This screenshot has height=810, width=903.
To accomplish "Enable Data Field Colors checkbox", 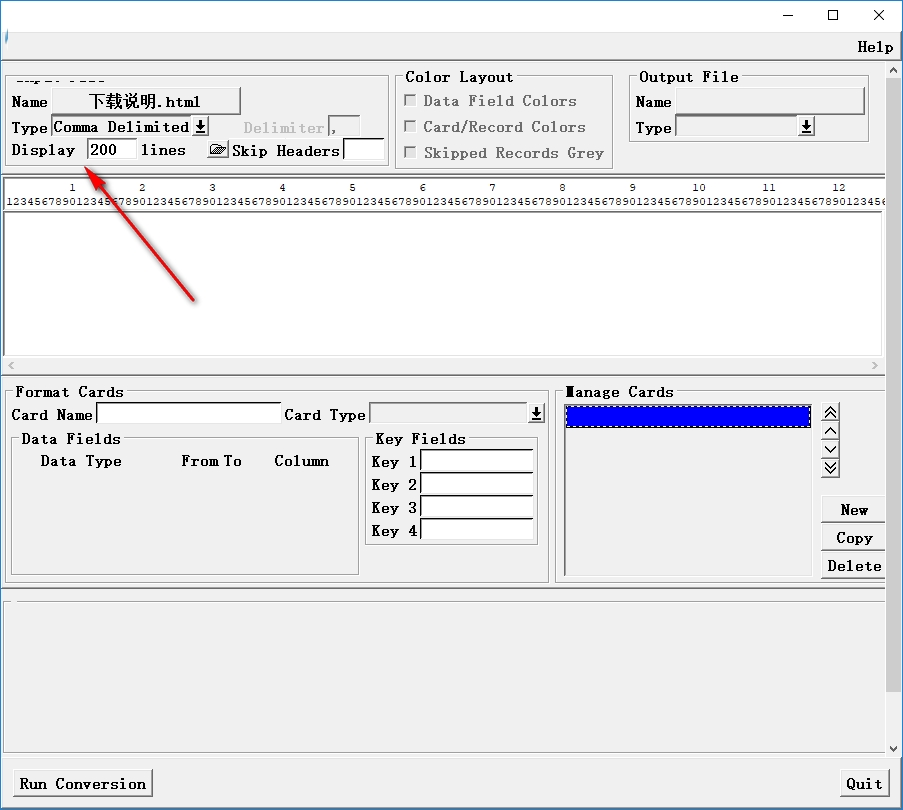I will tap(410, 101).
